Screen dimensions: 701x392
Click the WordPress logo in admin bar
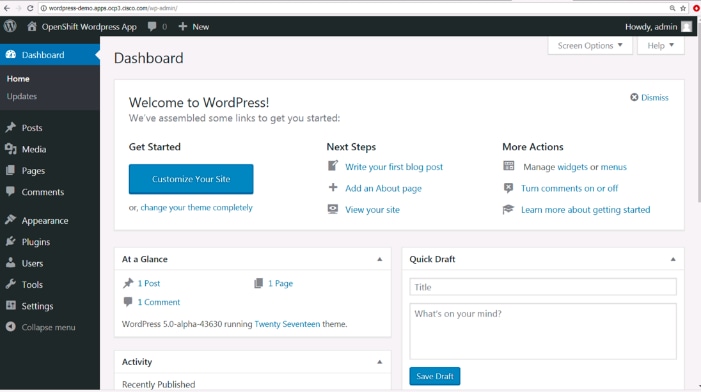click(x=10, y=26)
